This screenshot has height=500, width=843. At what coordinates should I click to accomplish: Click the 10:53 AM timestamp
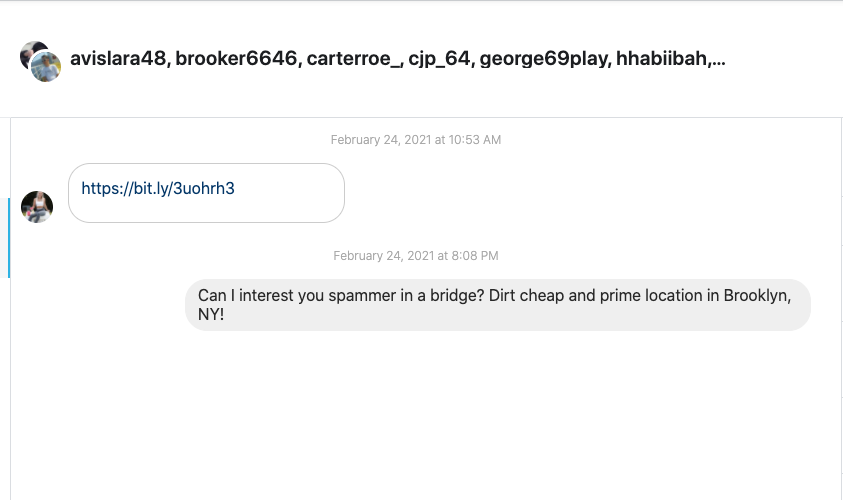(x=416, y=140)
